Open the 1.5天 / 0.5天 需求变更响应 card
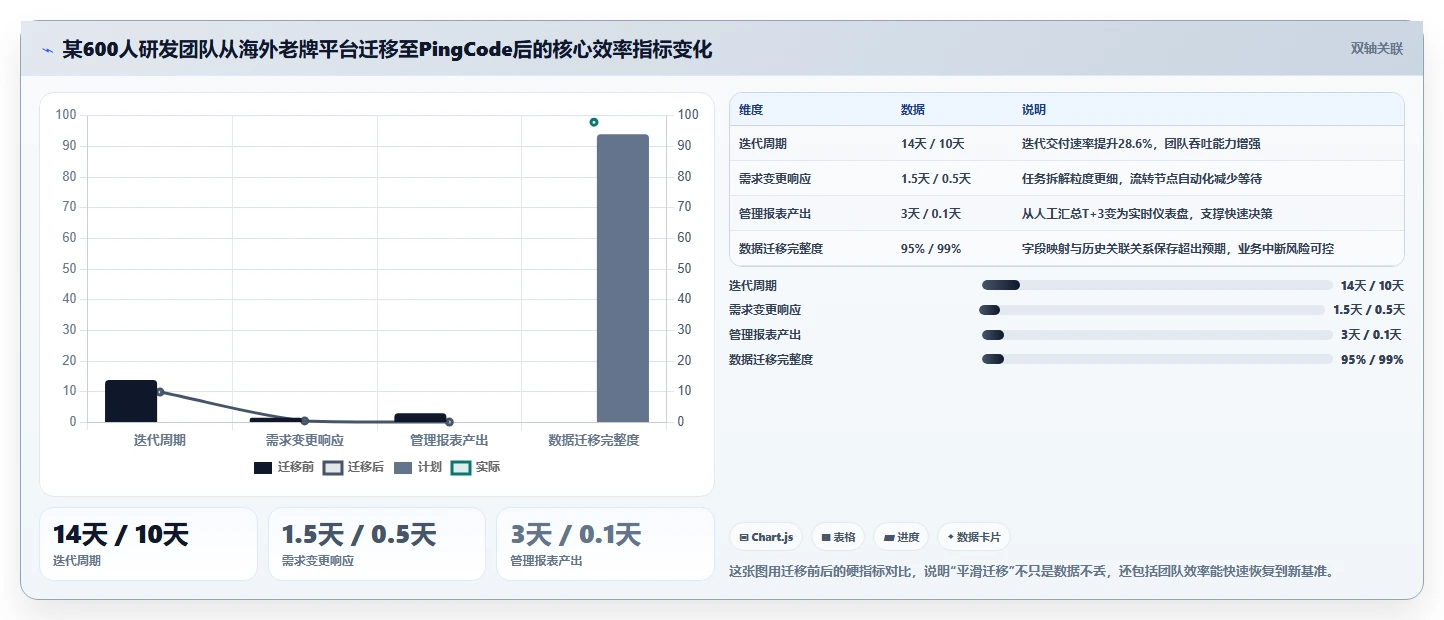Screen dimensions: 1444x620 (x=377, y=544)
